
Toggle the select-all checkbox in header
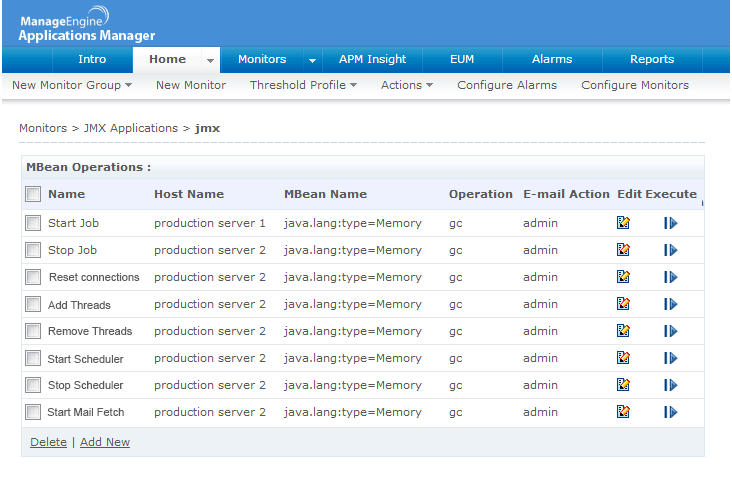click(x=33, y=194)
